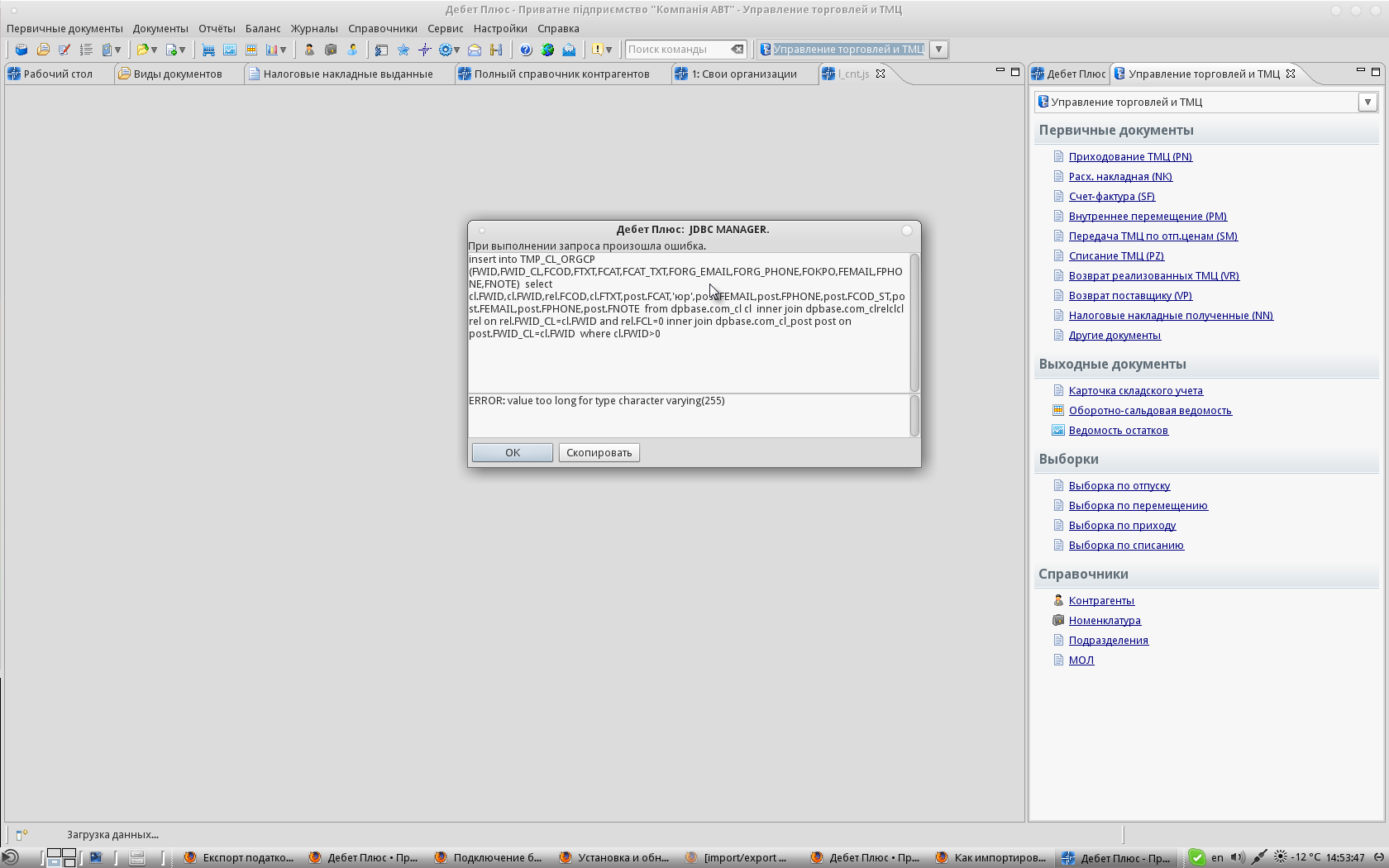Open the Сервис menu
Image resolution: width=1389 pixels, height=868 pixels.
pos(446,28)
